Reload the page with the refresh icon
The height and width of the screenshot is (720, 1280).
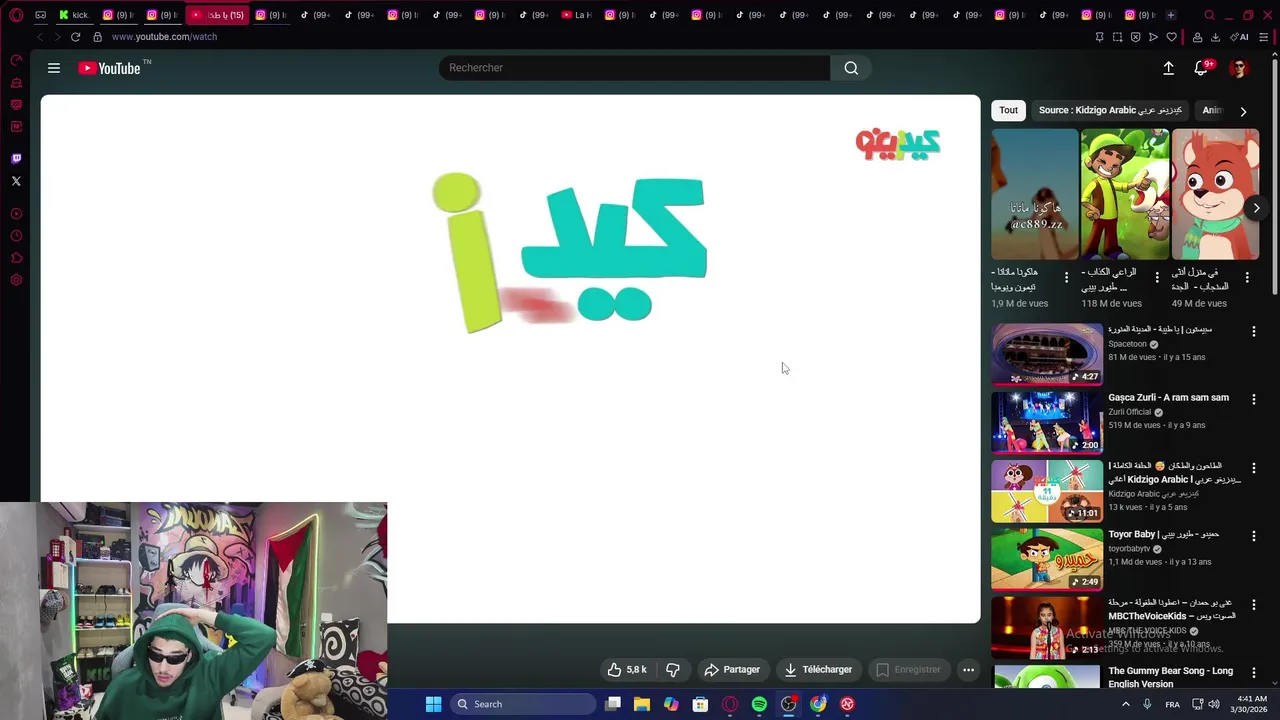[x=75, y=37]
